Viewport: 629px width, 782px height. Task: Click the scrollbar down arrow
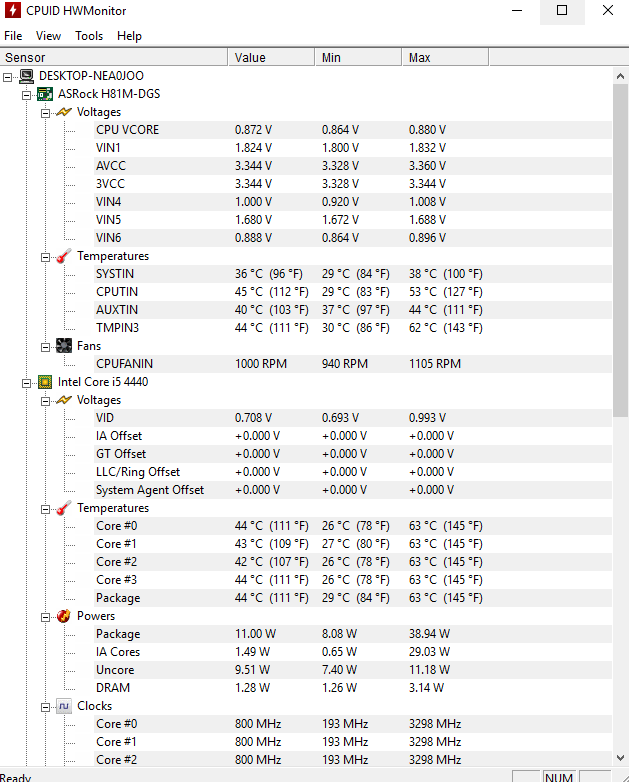tap(620, 758)
